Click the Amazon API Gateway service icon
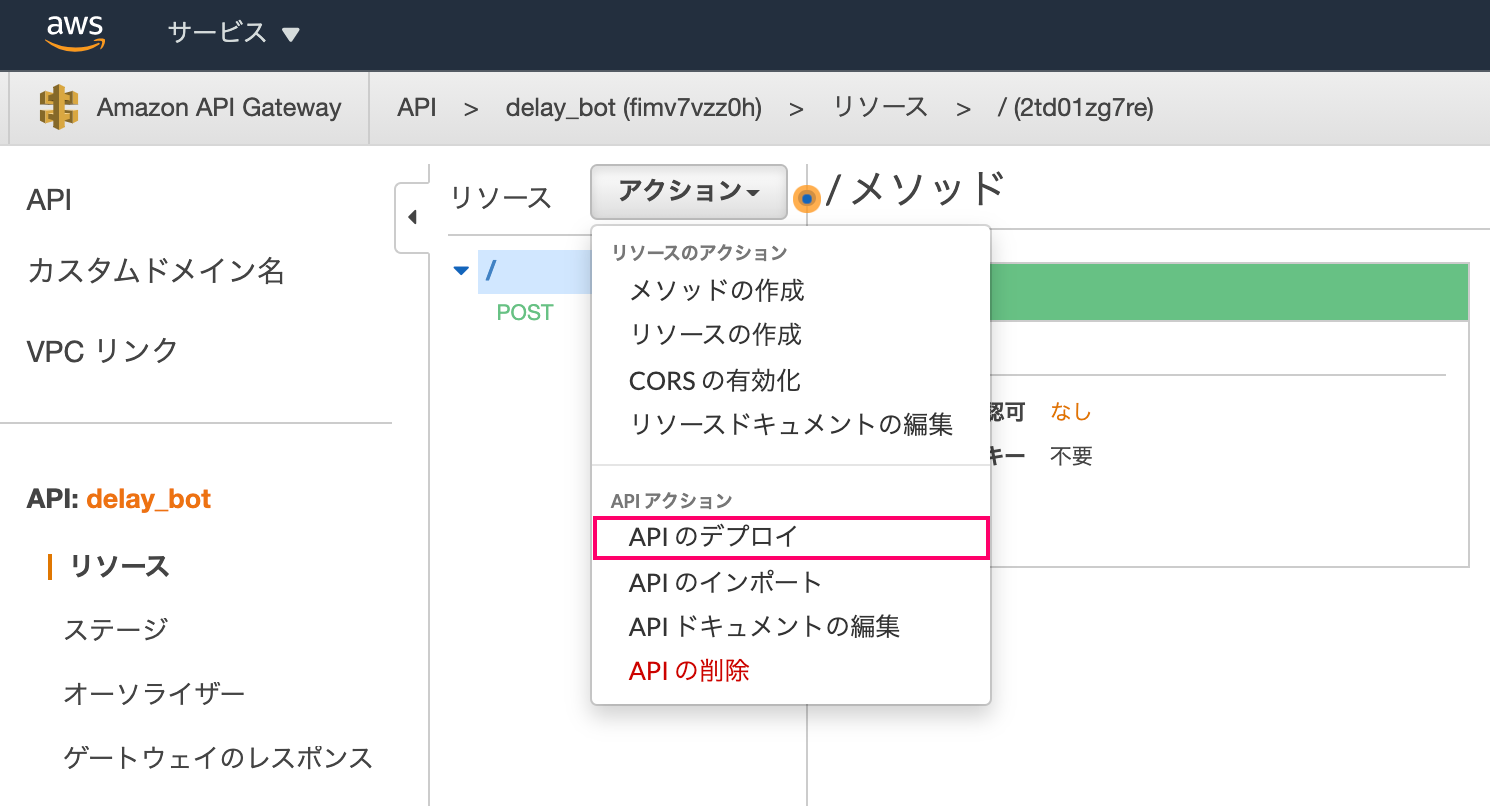The image size is (1490, 806). click(57, 107)
